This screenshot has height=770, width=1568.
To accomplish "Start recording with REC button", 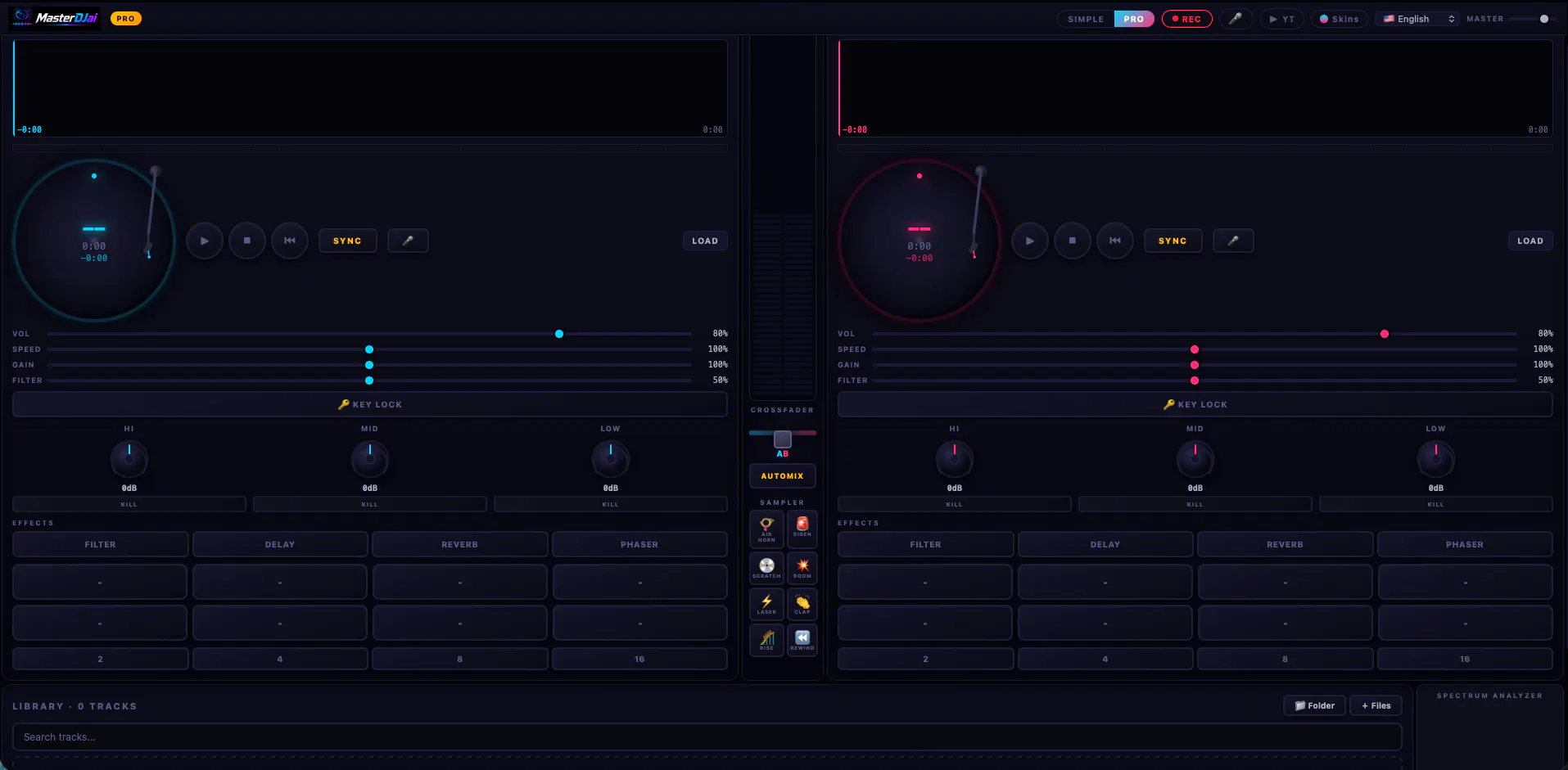I will pos(1186,19).
